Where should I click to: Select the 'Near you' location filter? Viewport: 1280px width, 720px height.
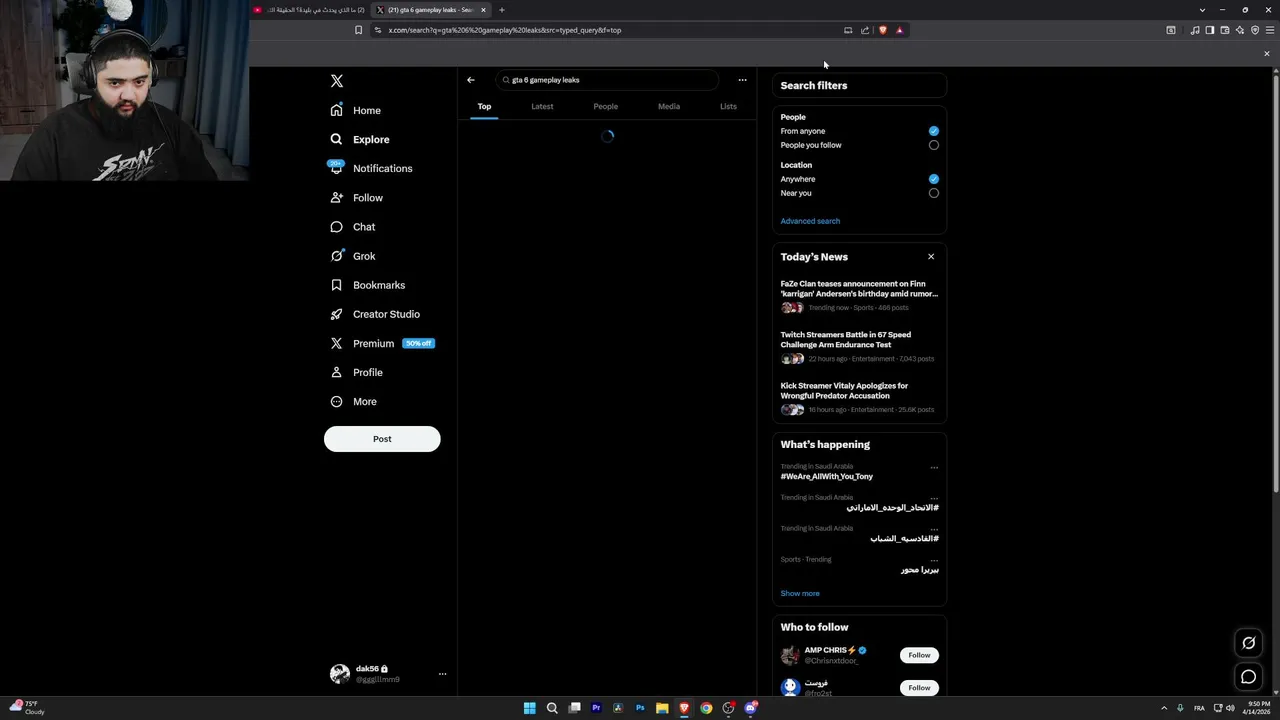click(x=934, y=193)
